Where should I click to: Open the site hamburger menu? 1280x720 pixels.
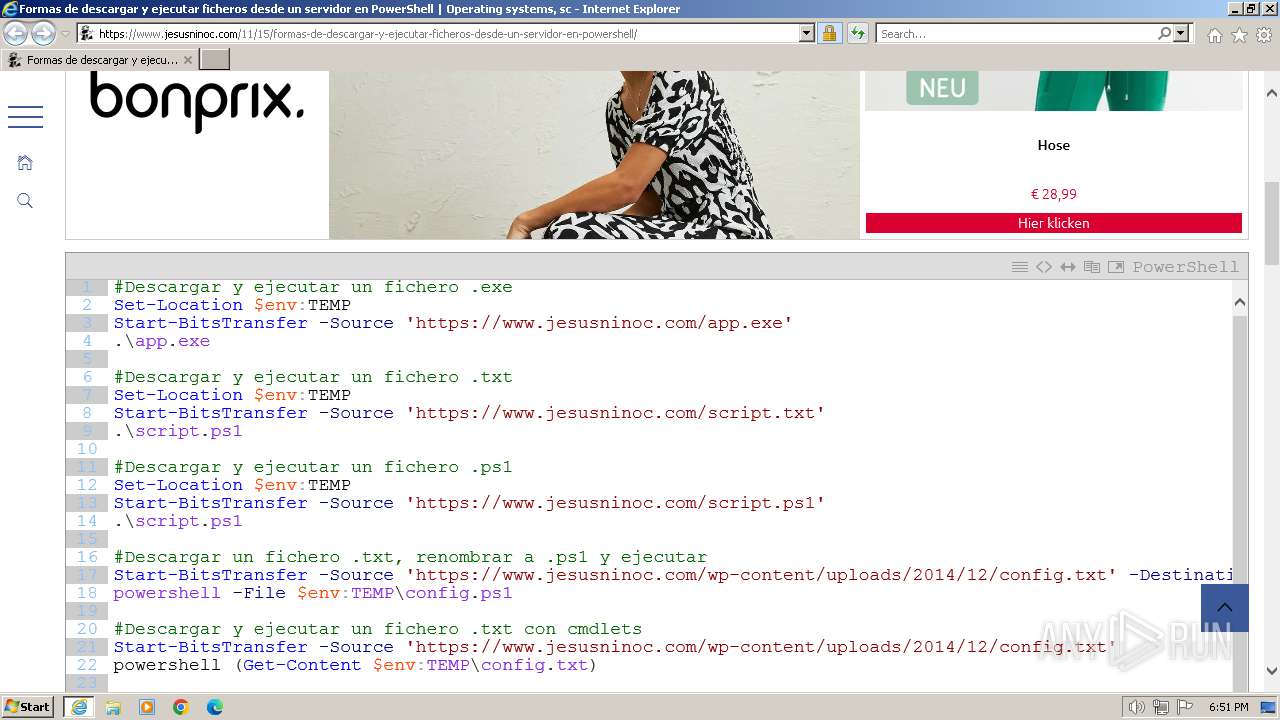tap(25, 117)
